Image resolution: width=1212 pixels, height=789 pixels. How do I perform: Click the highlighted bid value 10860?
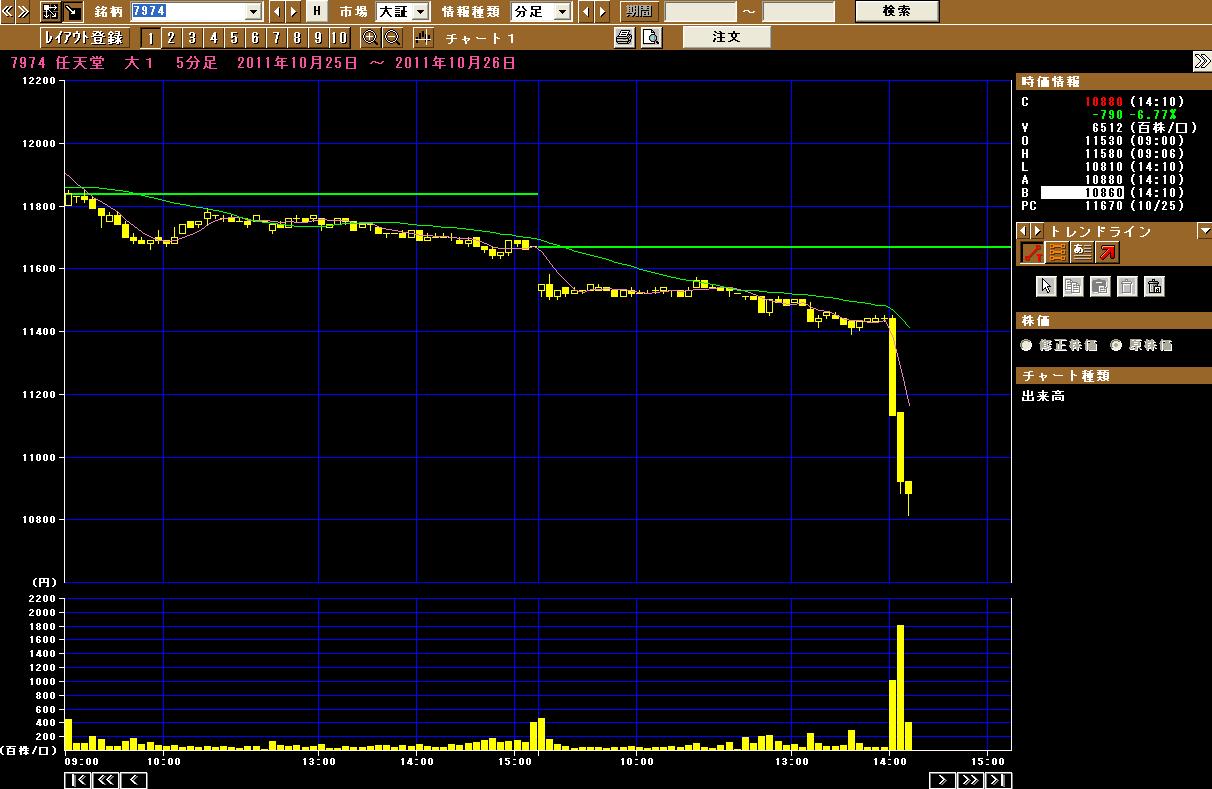pos(1083,193)
